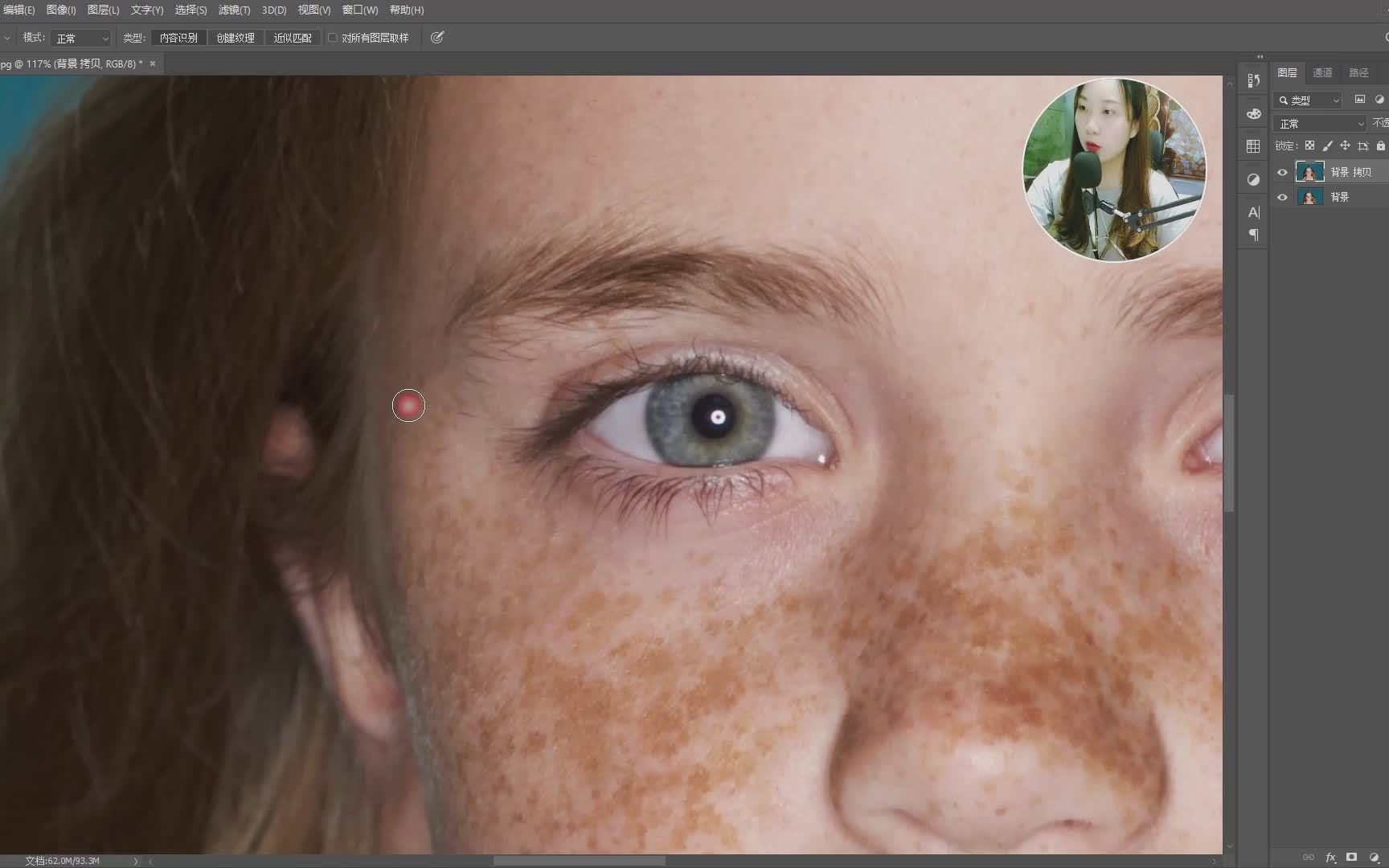Open the 视图 menu
The image size is (1389, 868).
point(314,10)
